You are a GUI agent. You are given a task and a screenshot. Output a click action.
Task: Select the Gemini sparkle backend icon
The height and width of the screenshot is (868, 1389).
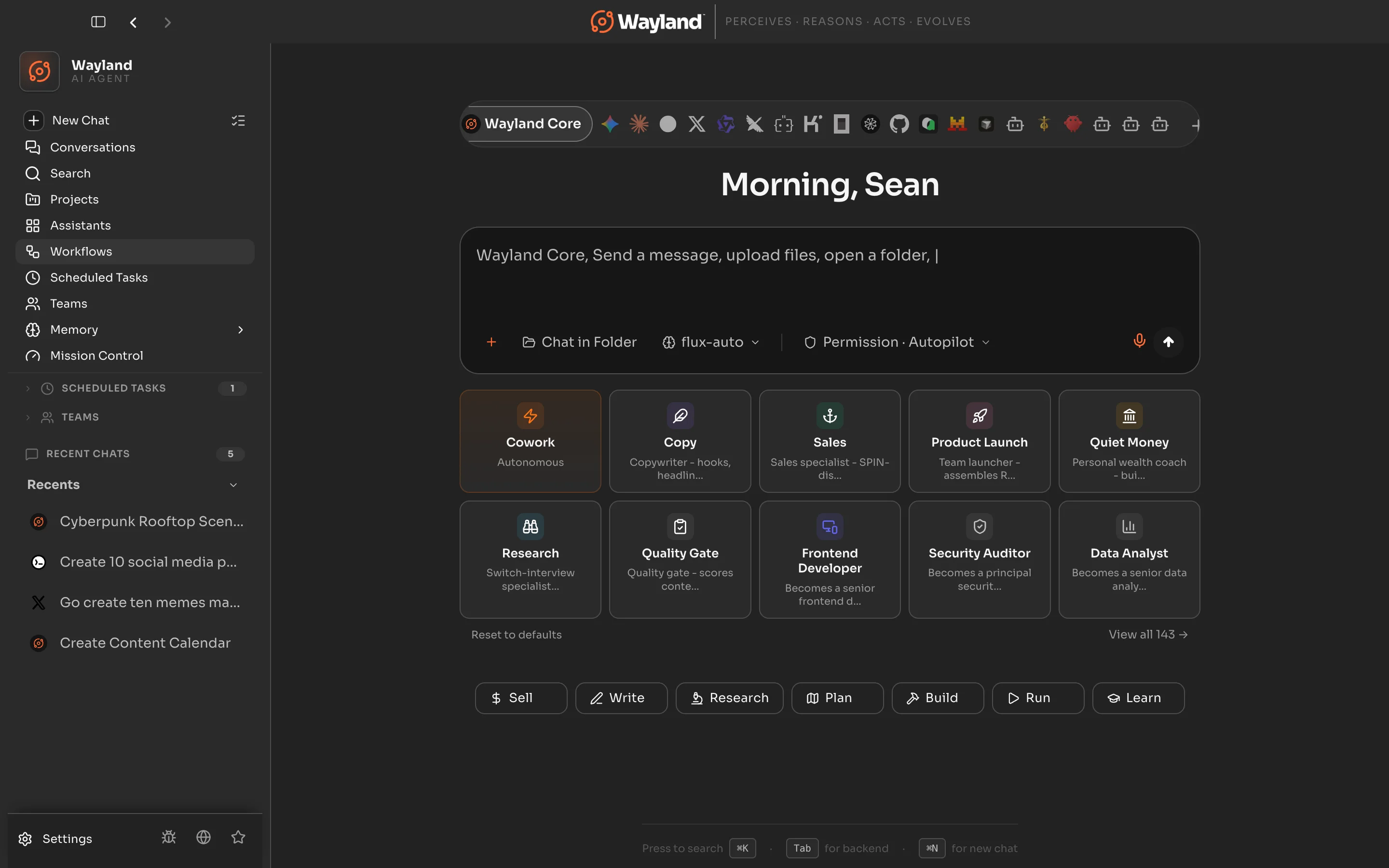pos(610,124)
